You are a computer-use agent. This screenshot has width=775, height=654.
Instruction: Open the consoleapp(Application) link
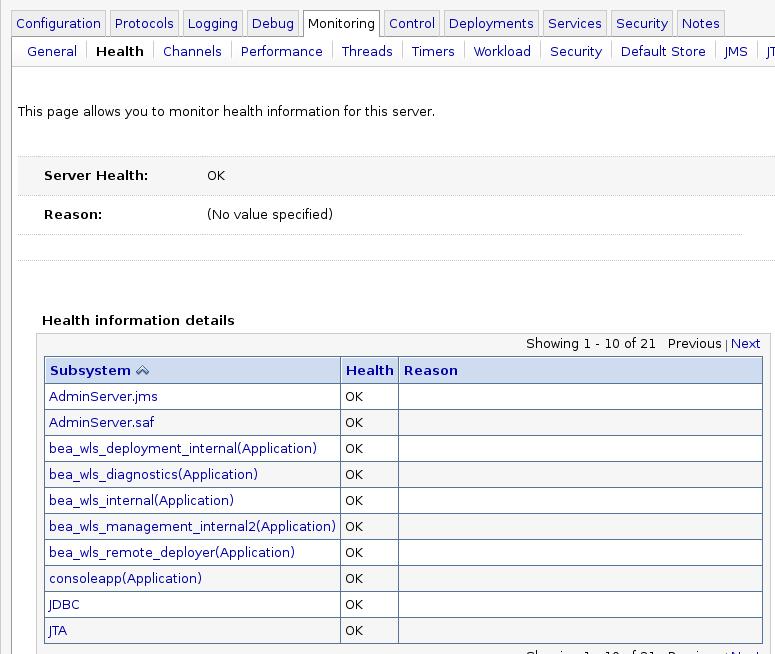125,578
